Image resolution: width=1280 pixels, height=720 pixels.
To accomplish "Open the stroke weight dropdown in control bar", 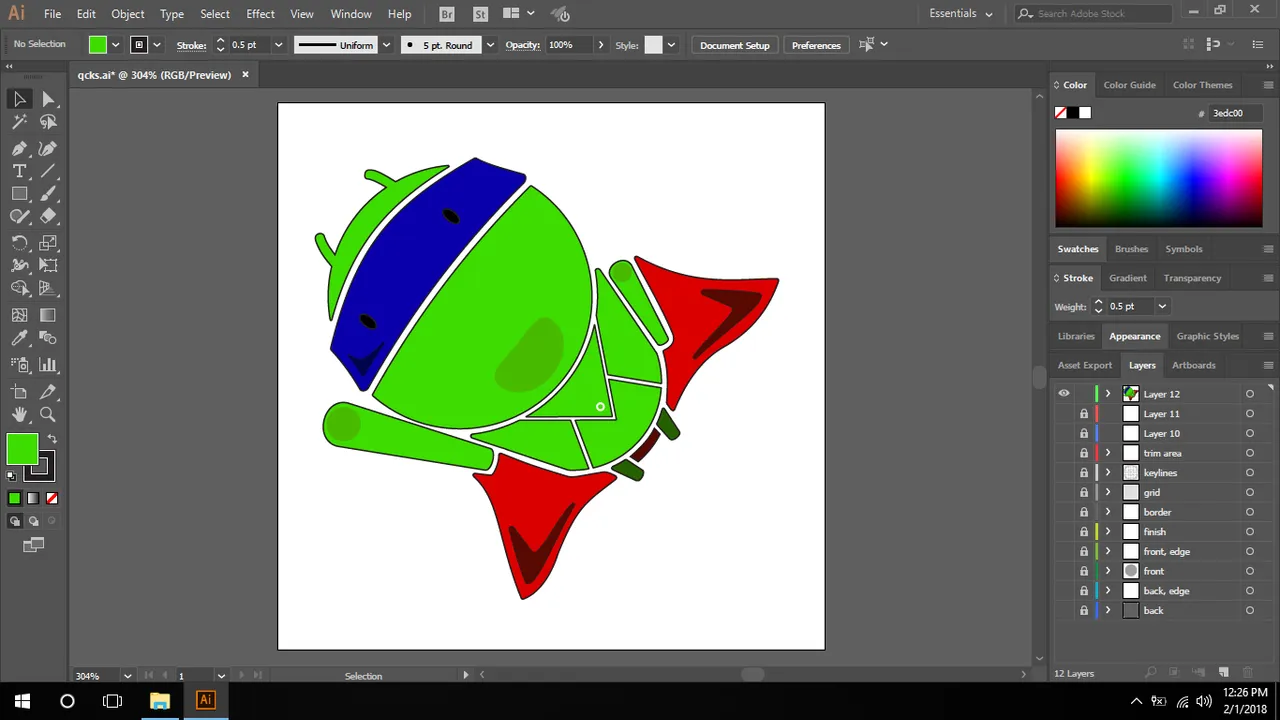I will click(x=278, y=45).
